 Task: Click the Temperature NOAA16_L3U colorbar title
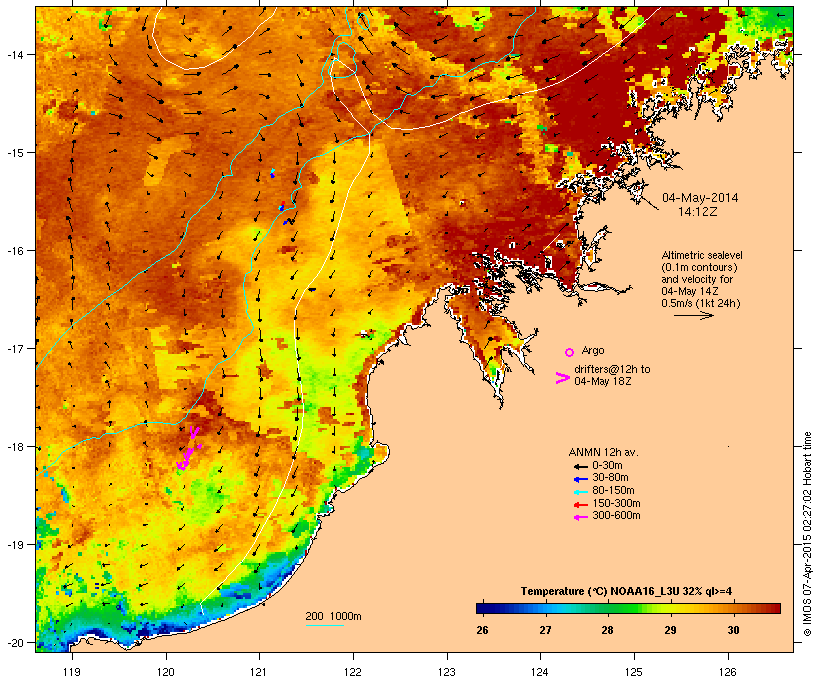tap(626, 592)
